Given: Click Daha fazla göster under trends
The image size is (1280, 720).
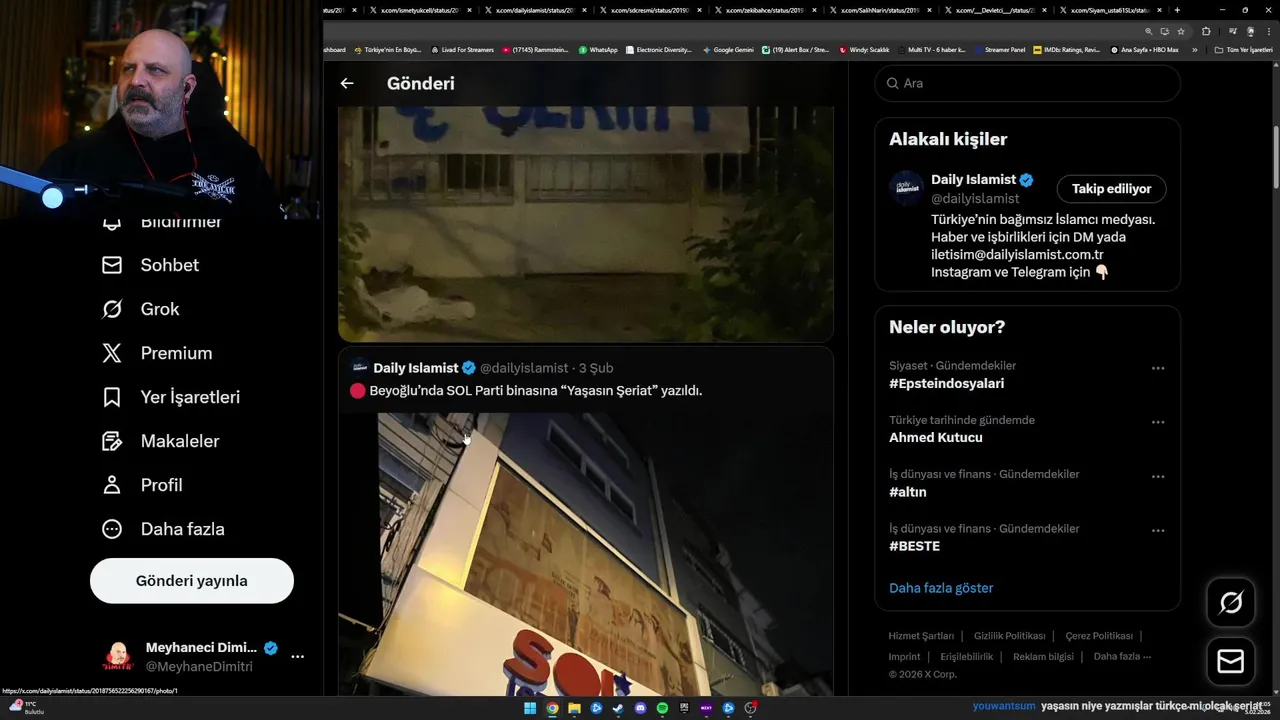Looking at the screenshot, I should tap(941, 588).
